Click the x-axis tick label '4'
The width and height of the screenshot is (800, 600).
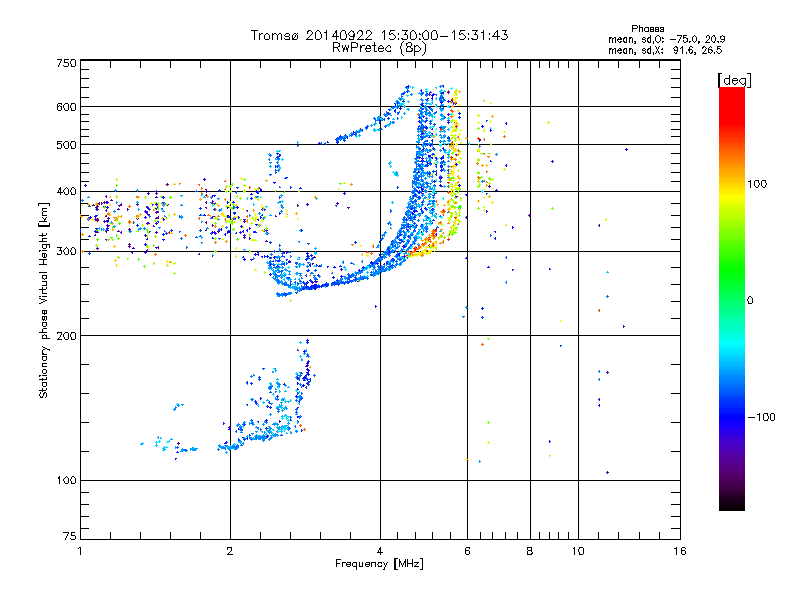(x=380, y=551)
